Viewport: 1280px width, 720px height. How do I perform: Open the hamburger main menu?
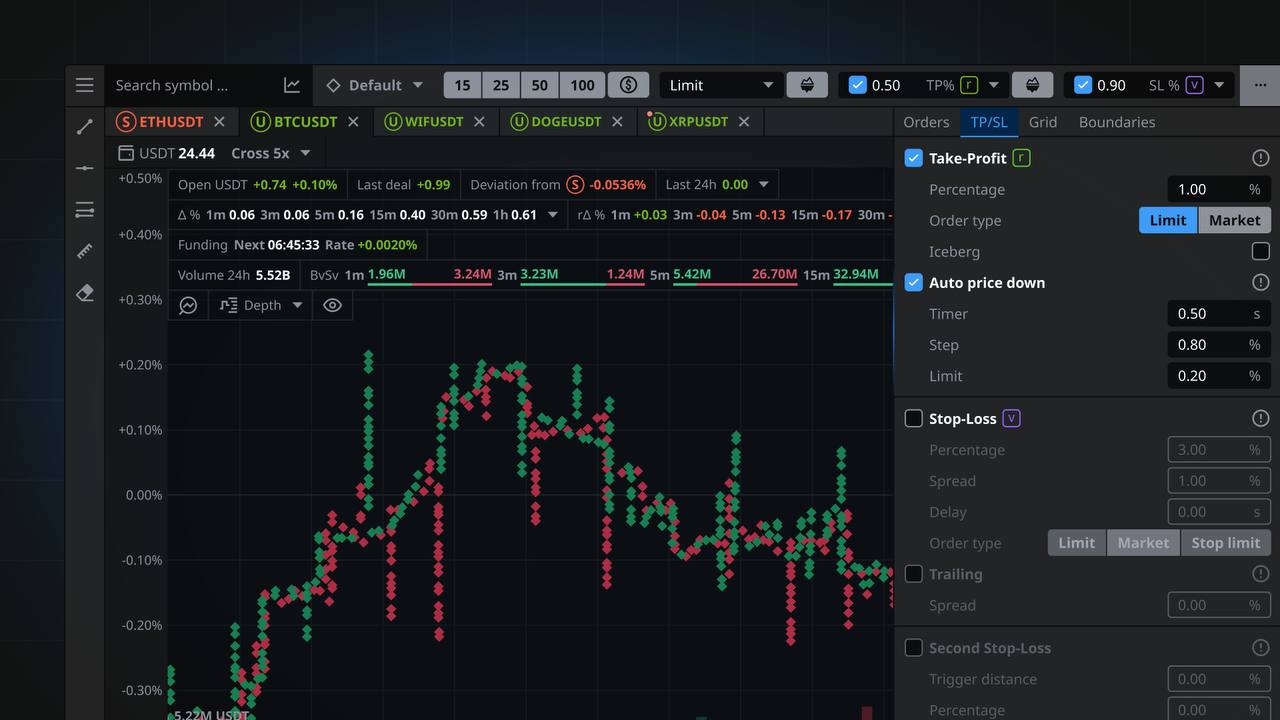85,85
